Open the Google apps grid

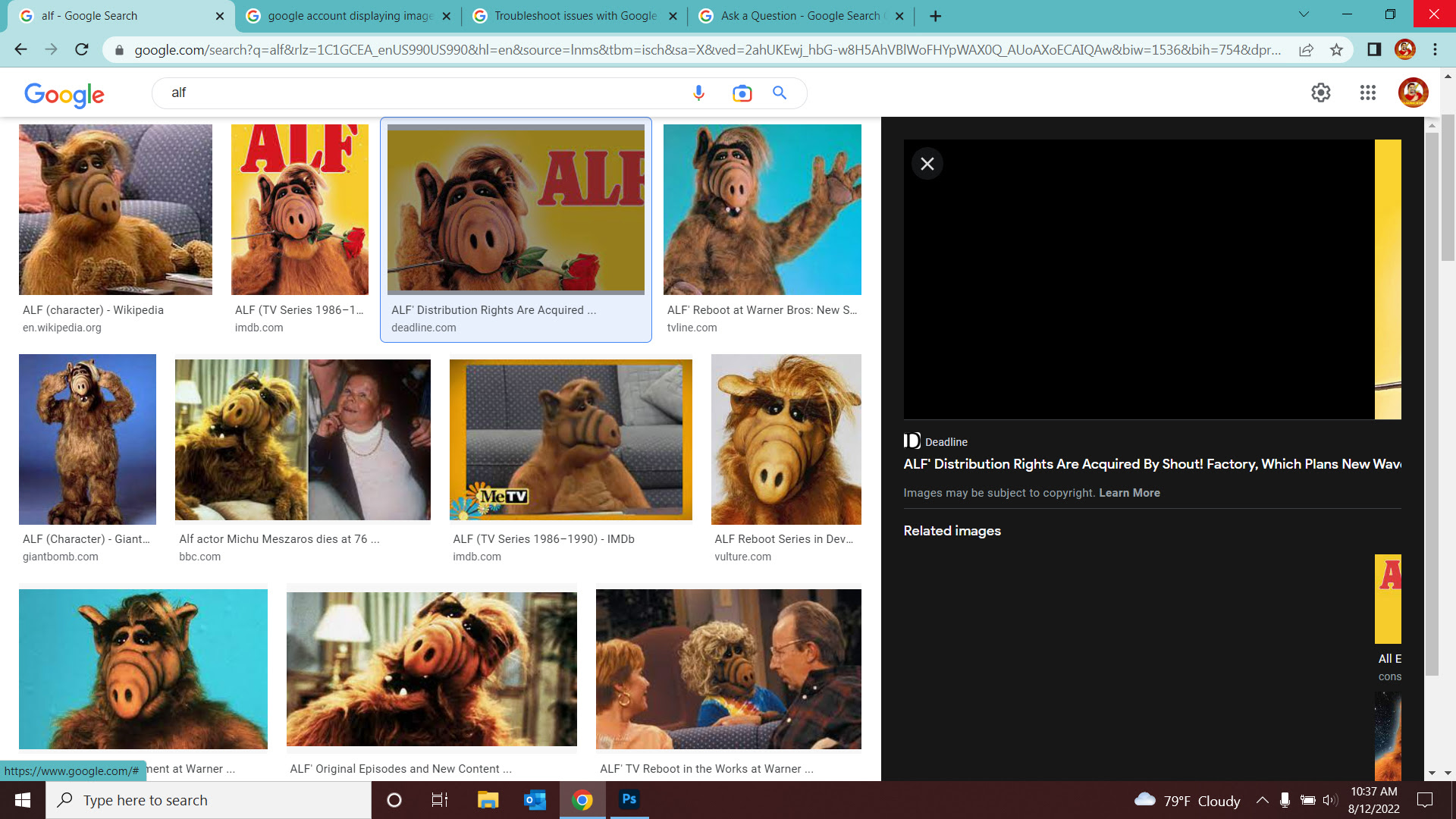coord(1367,93)
